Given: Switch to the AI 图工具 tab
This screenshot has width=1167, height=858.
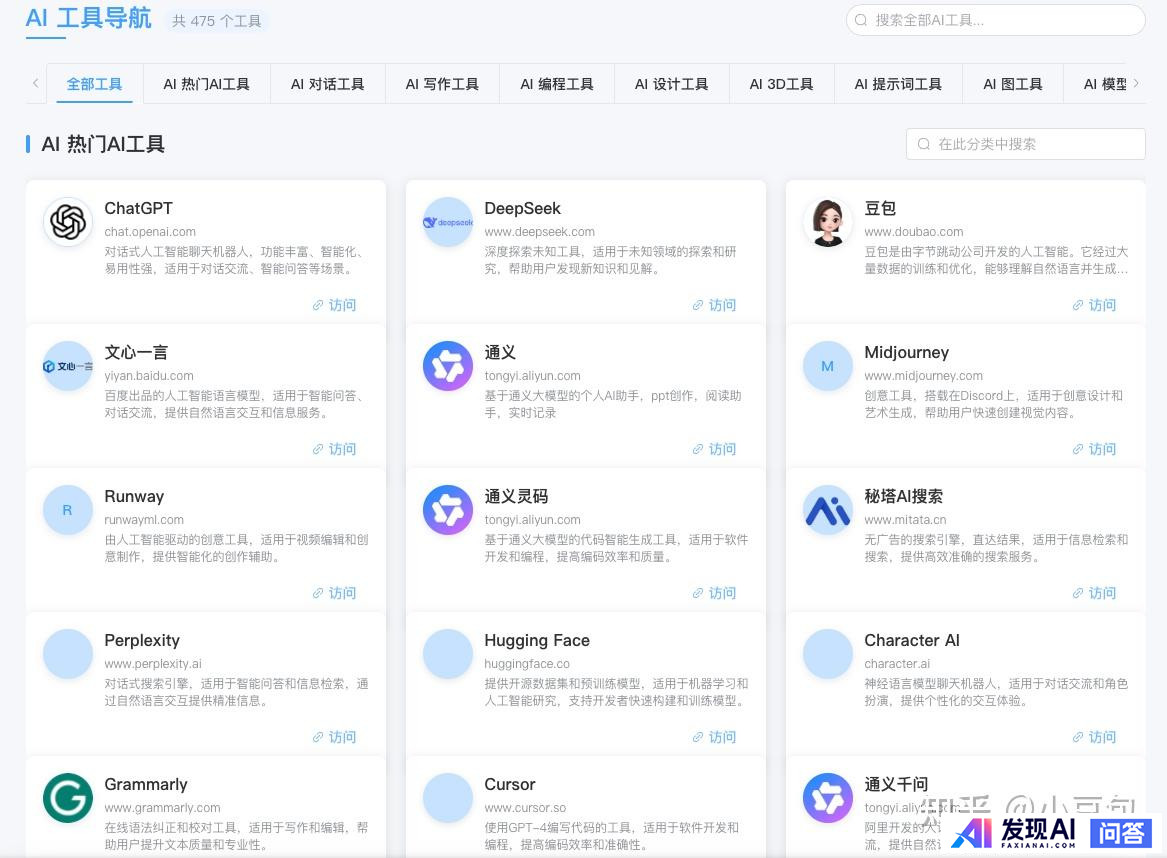Looking at the screenshot, I should coord(1013,84).
